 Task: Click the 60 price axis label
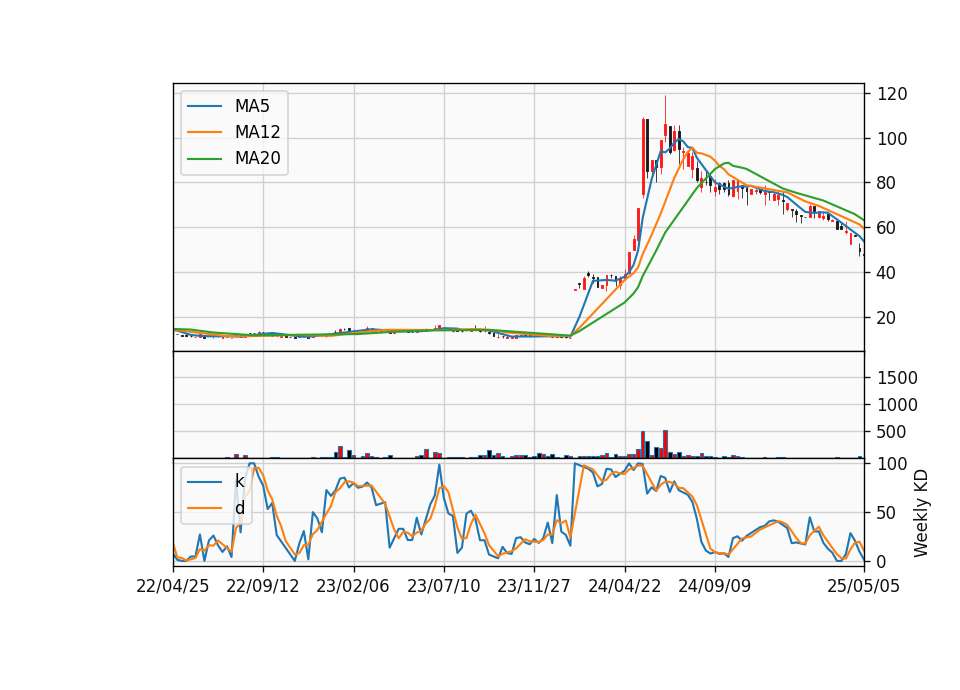[x=887, y=228]
